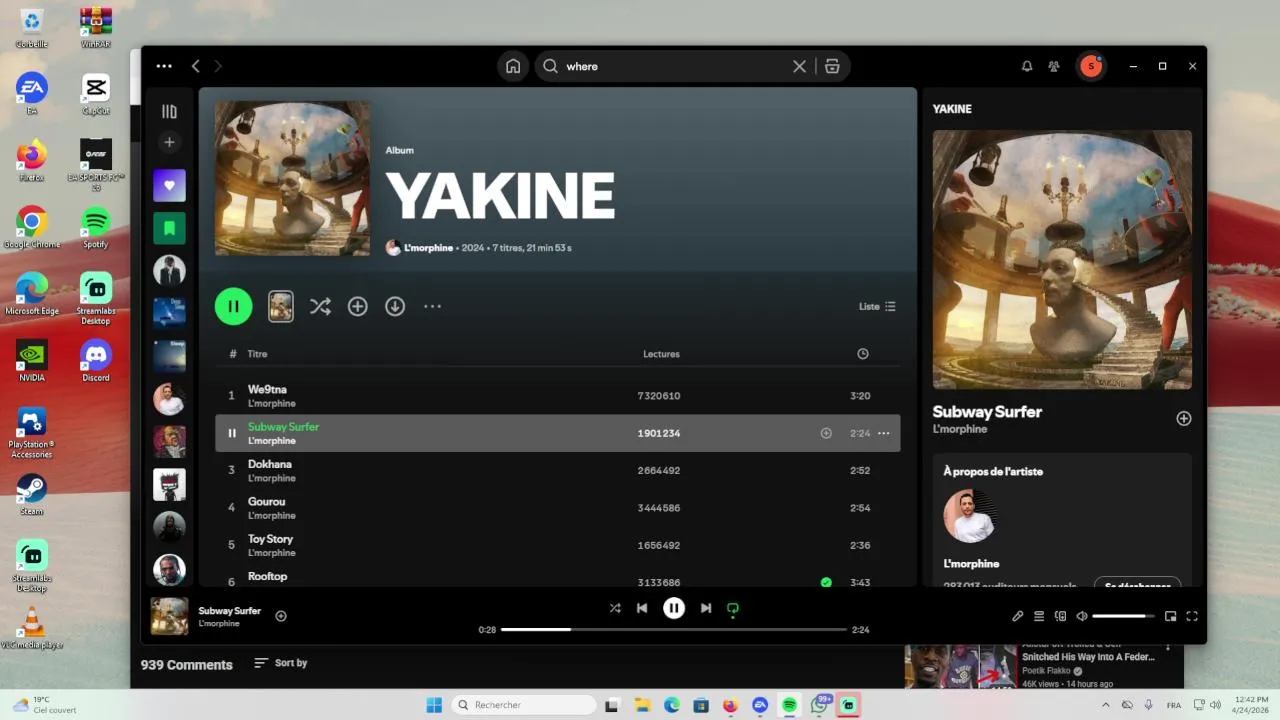This screenshot has height=720, width=1280.
Task: Open the play queue icon
Action: (1039, 616)
